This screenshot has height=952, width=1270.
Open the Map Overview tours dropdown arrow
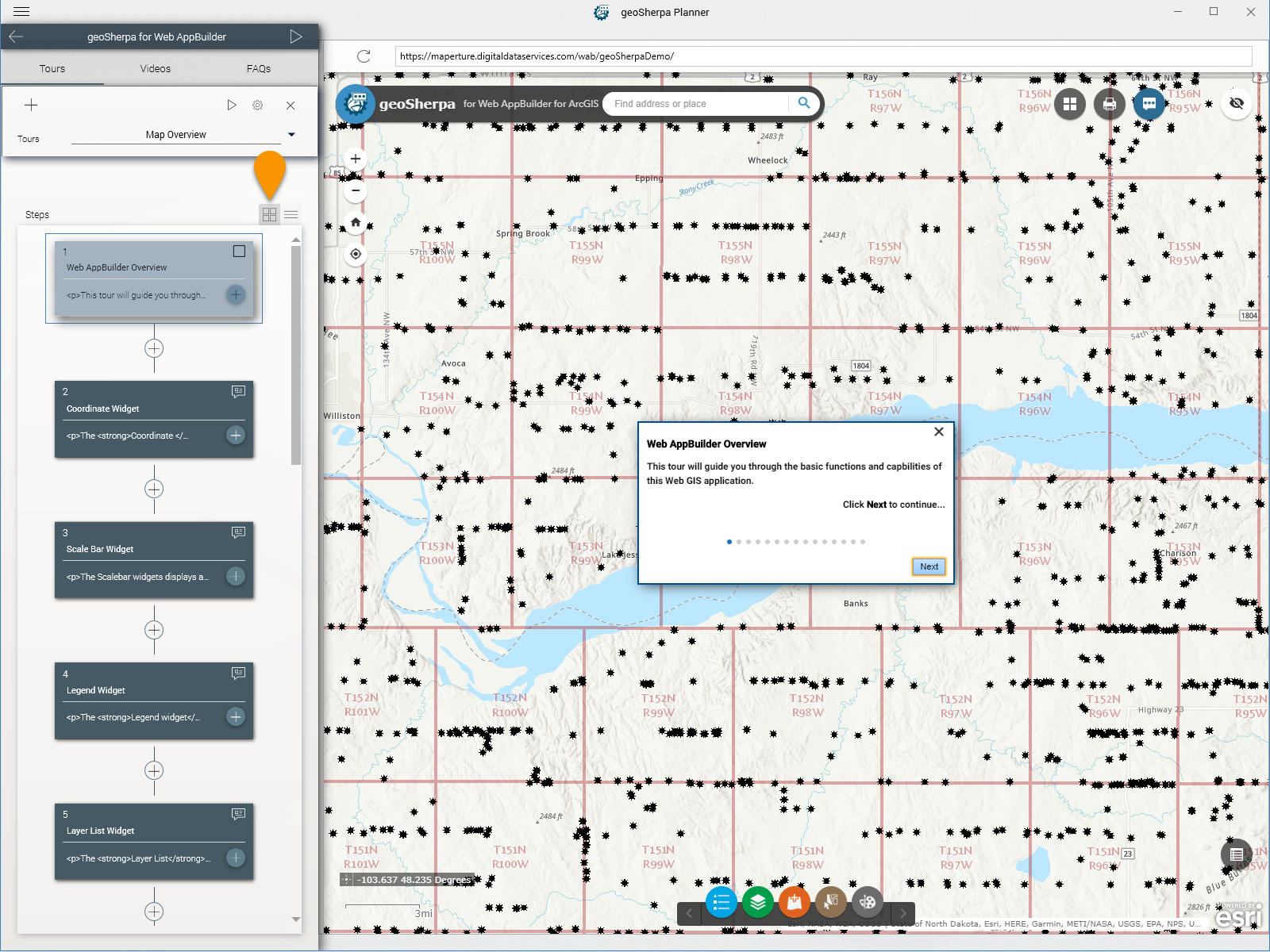point(291,135)
